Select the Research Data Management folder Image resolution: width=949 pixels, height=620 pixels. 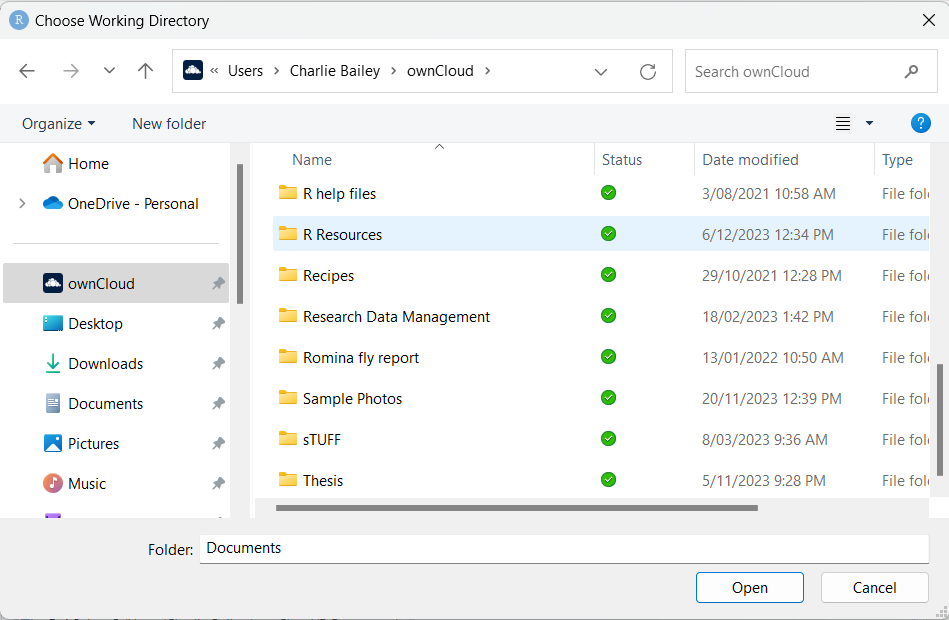(396, 317)
